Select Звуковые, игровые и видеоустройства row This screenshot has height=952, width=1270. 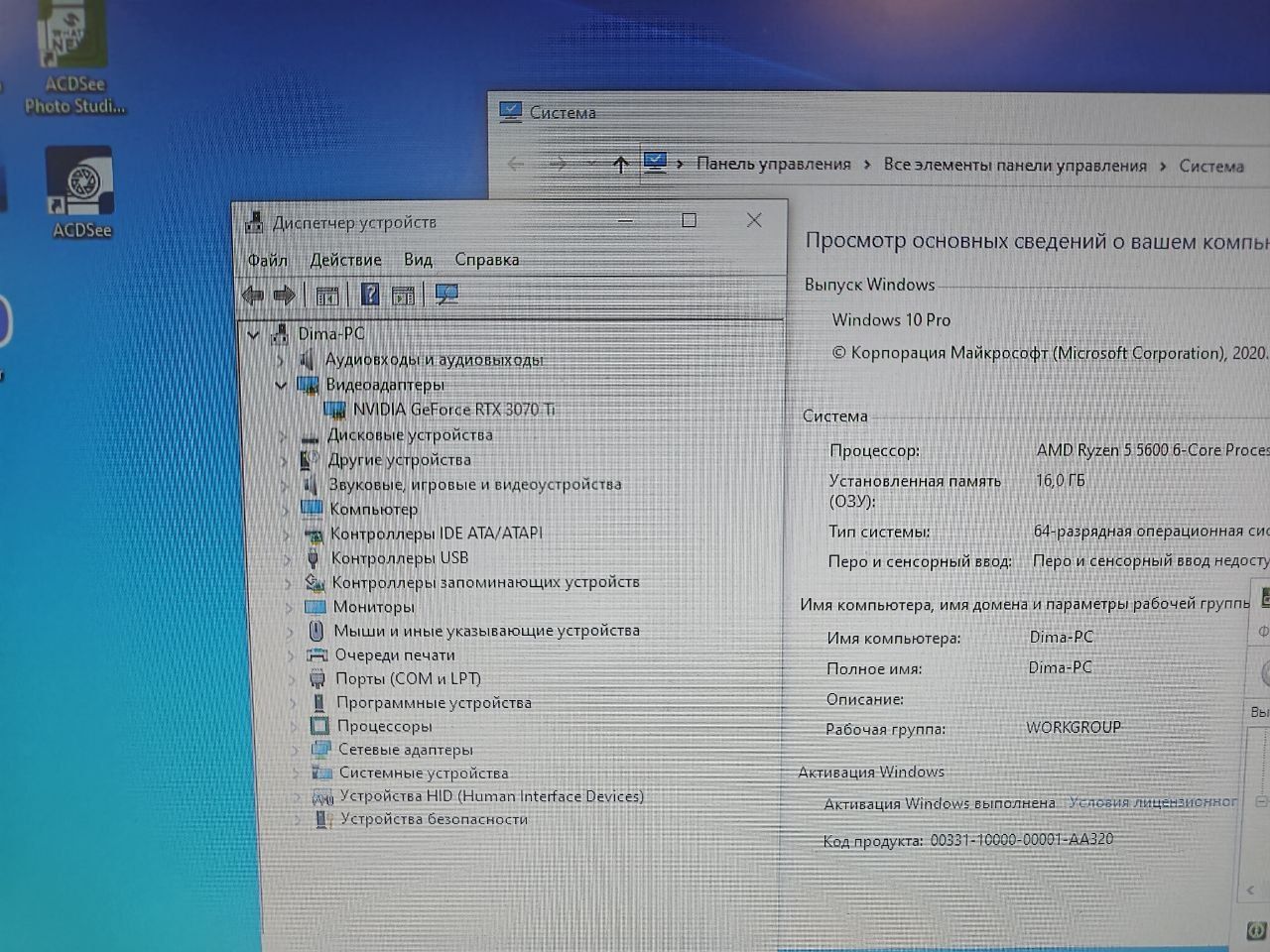475,484
